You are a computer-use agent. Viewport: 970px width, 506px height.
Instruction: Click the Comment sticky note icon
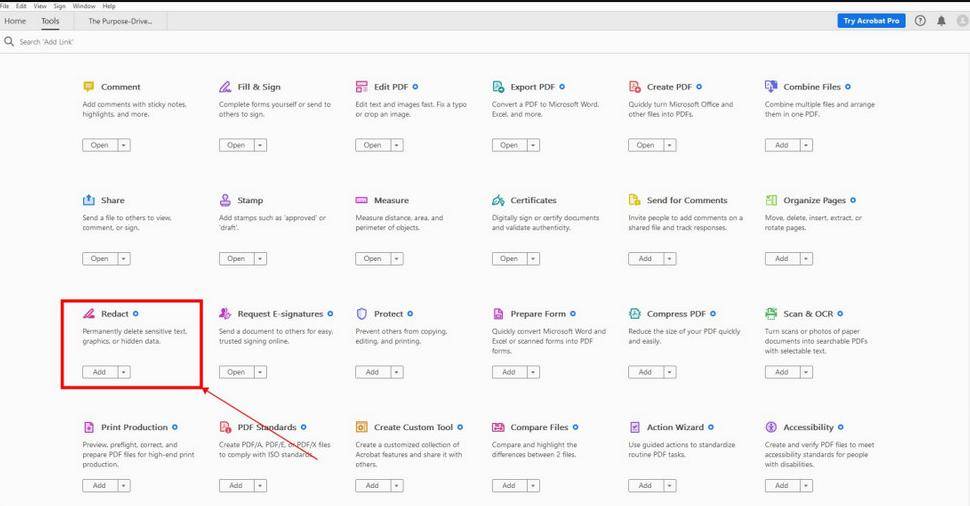[89, 87]
